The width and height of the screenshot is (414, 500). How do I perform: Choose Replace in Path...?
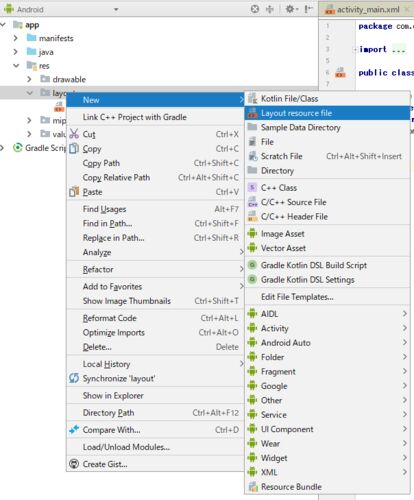155,238
